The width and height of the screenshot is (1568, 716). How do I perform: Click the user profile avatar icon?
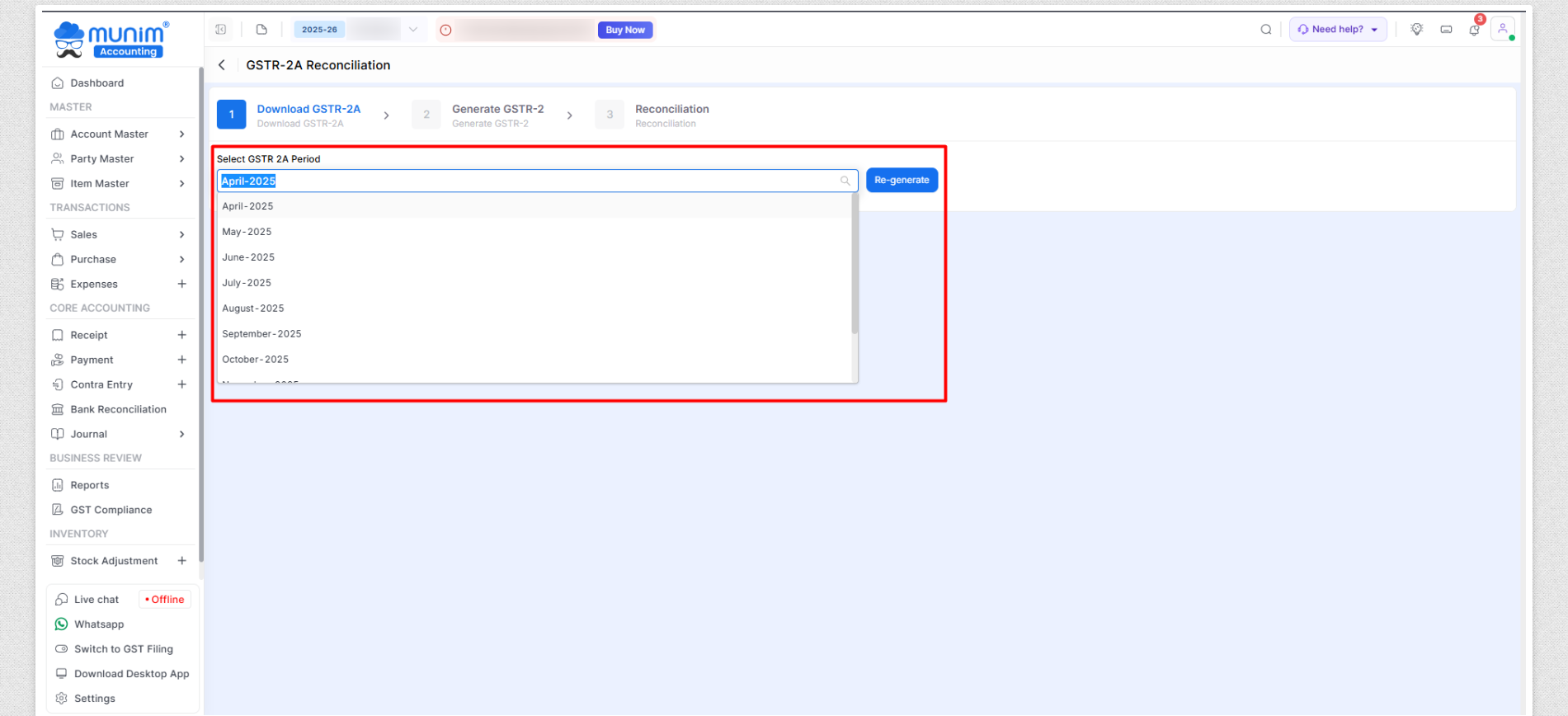(x=1502, y=29)
